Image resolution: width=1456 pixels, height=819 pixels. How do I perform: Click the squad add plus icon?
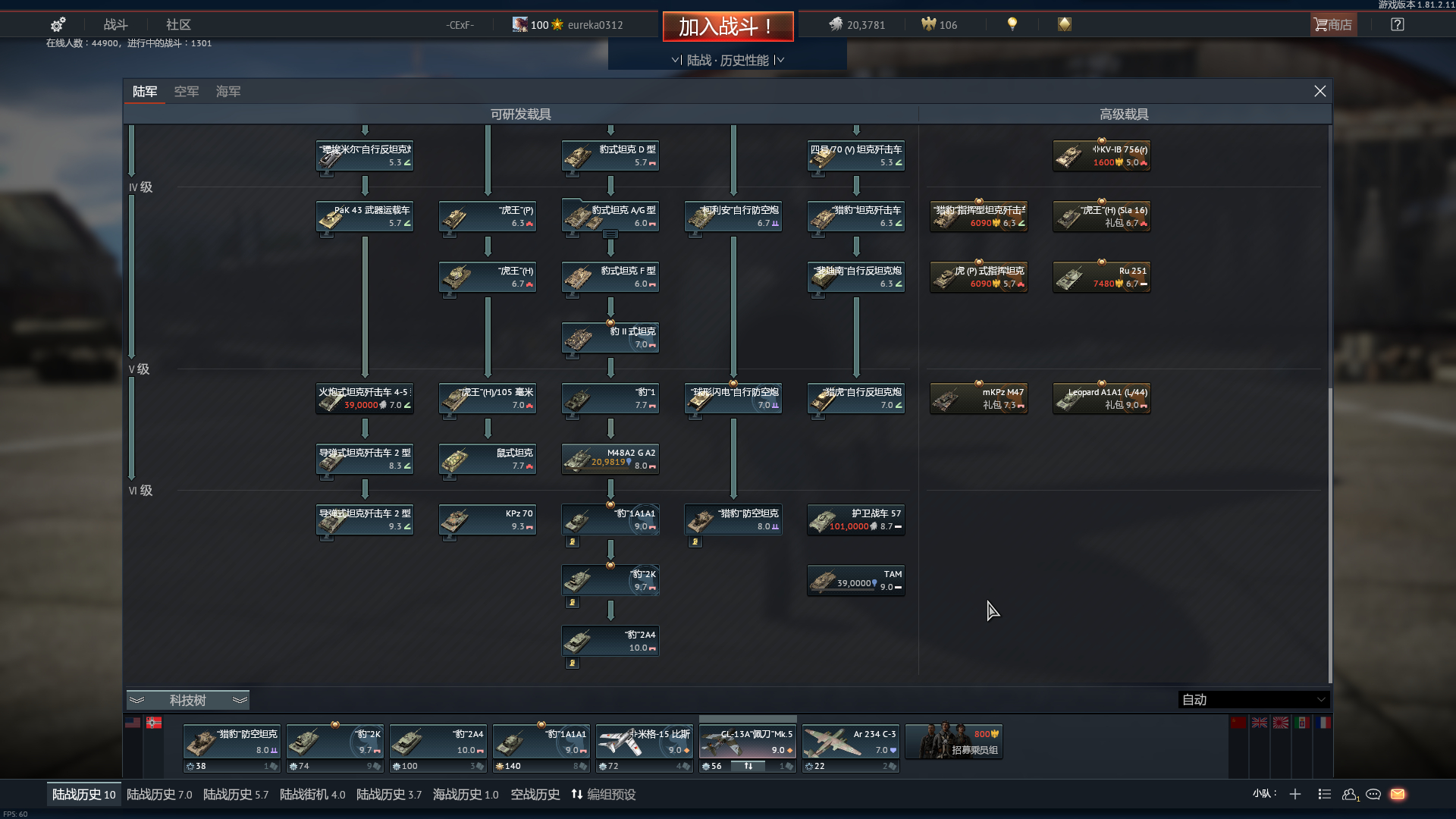pos(1295,794)
